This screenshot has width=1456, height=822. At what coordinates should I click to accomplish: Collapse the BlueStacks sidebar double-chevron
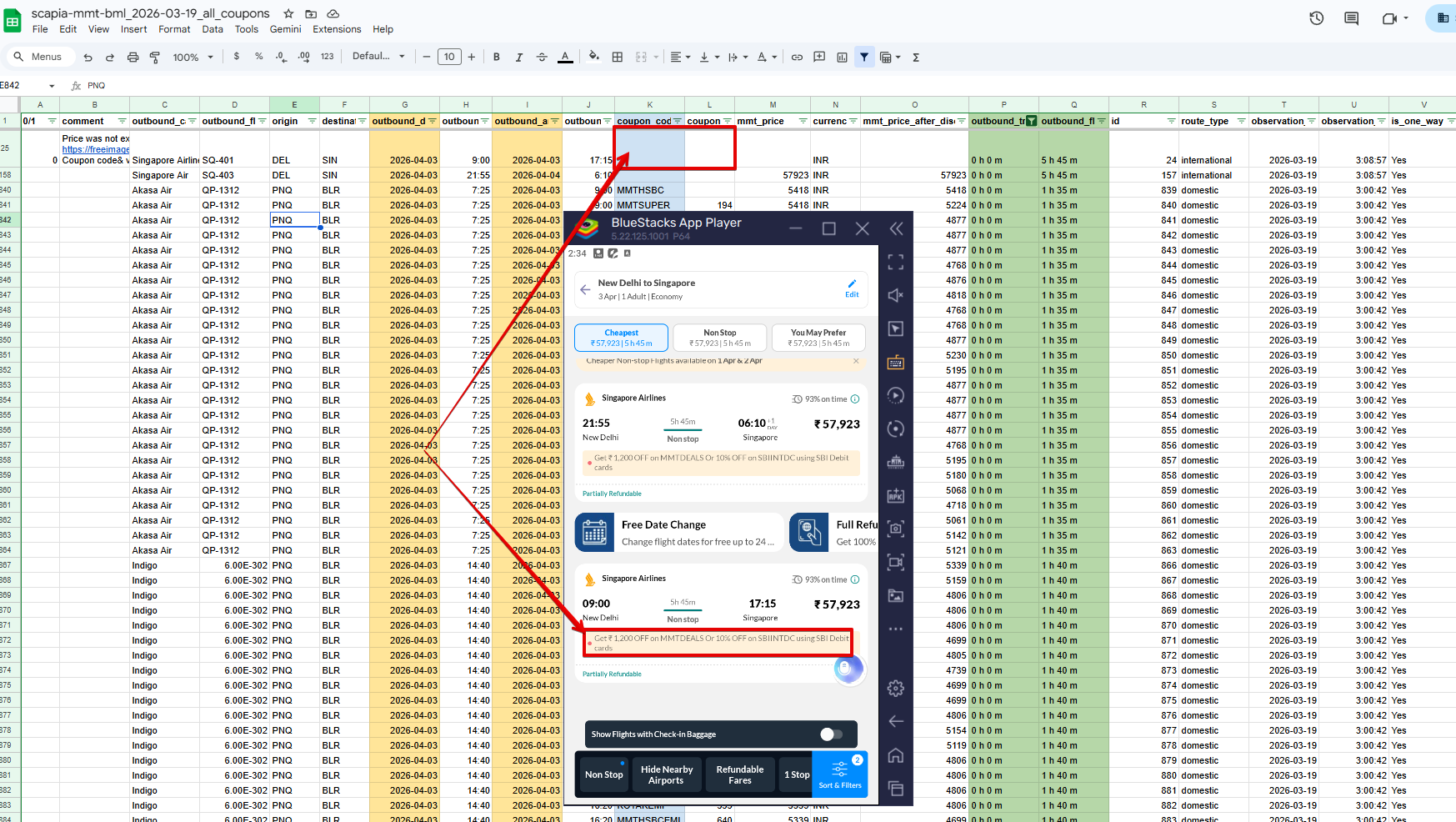coord(896,228)
